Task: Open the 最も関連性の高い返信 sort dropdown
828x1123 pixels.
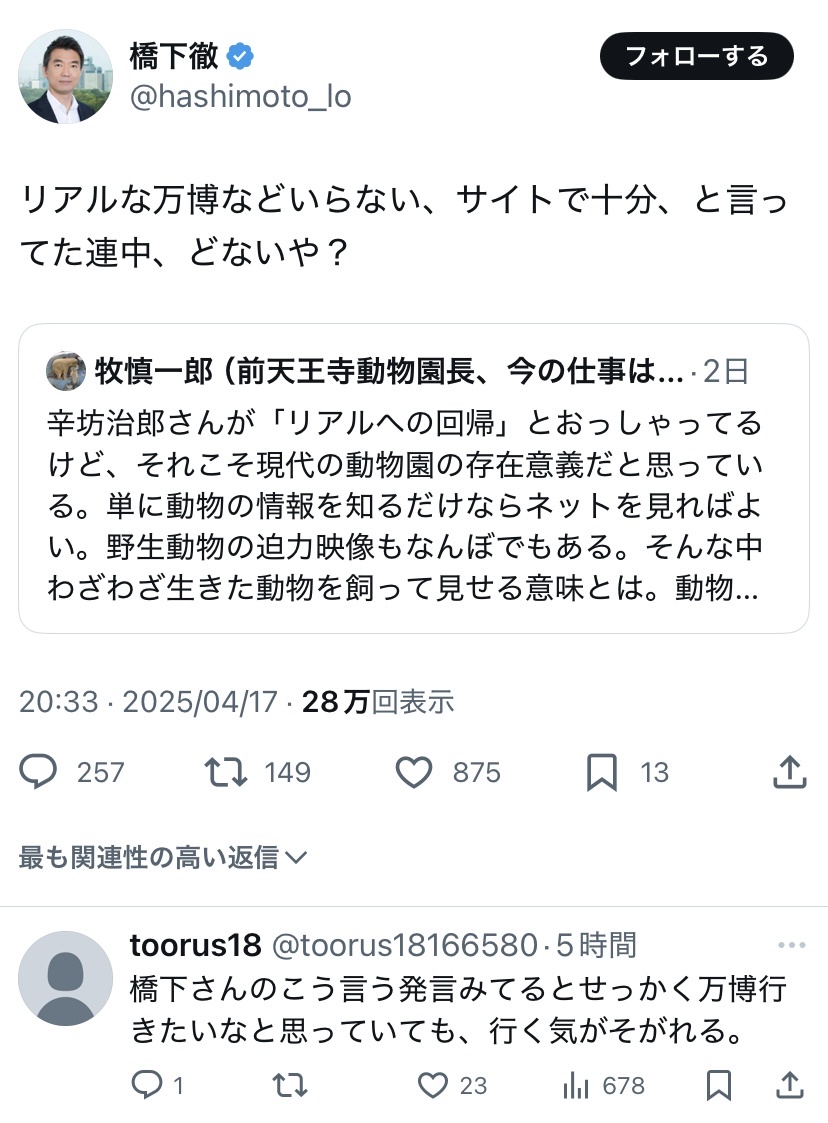Action: pyautogui.click(x=162, y=857)
